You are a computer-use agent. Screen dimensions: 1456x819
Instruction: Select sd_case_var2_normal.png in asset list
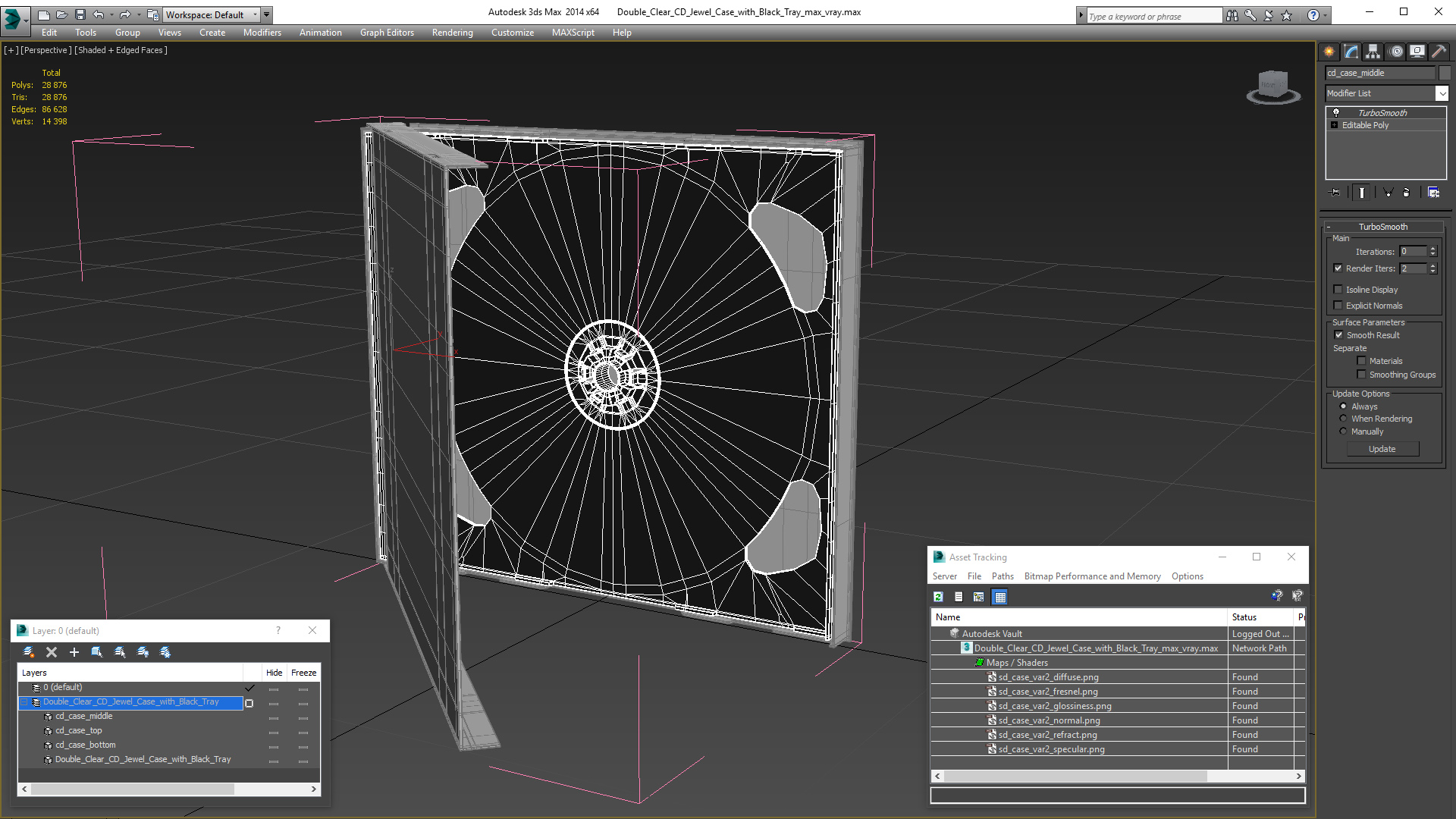1049,720
